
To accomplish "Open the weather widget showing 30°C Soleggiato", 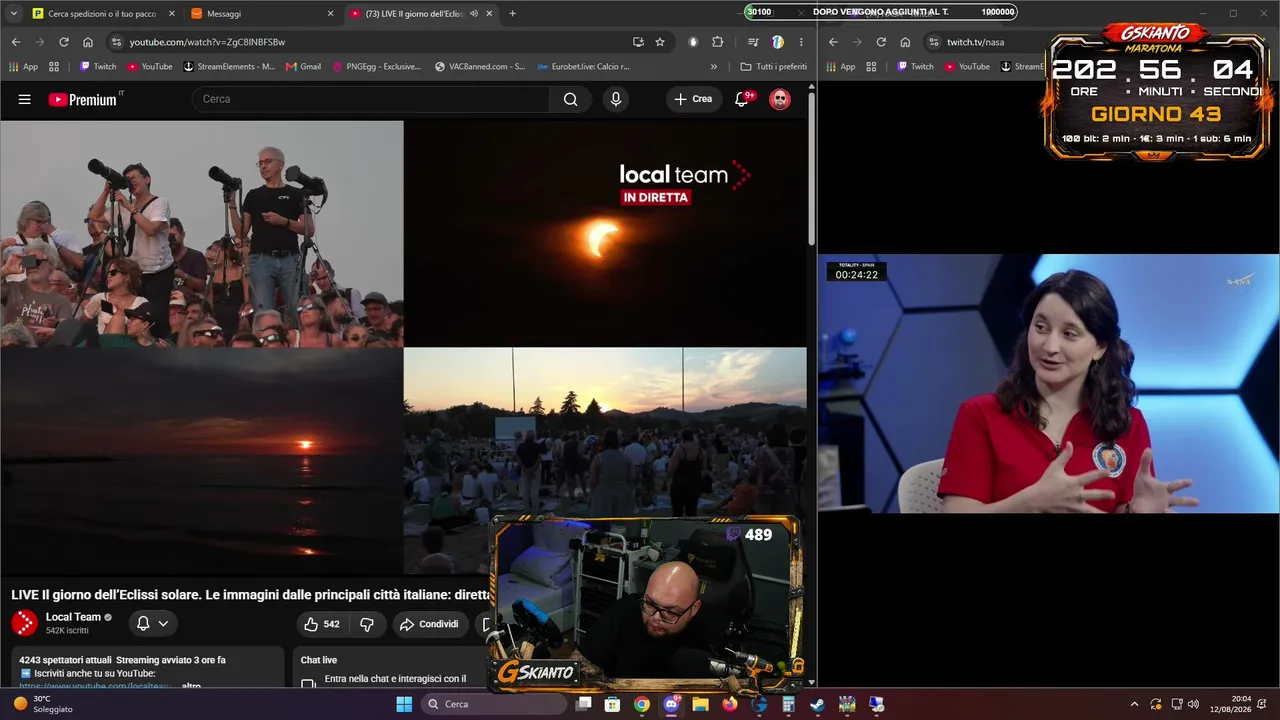I will tap(42, 704).
